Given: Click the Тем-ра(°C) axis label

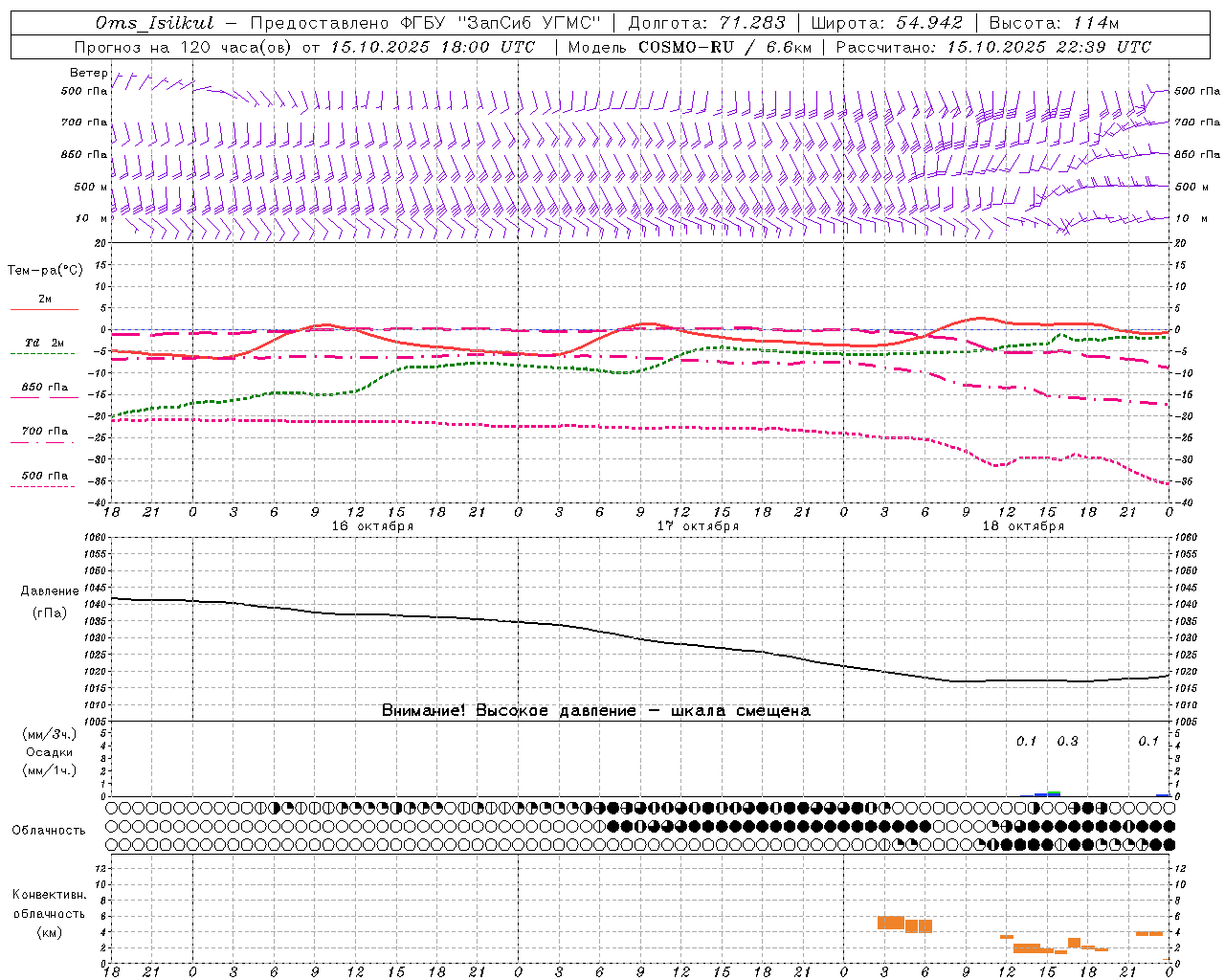Looking at the screenshot, I should pyautogui.click(x=45, y=271).
